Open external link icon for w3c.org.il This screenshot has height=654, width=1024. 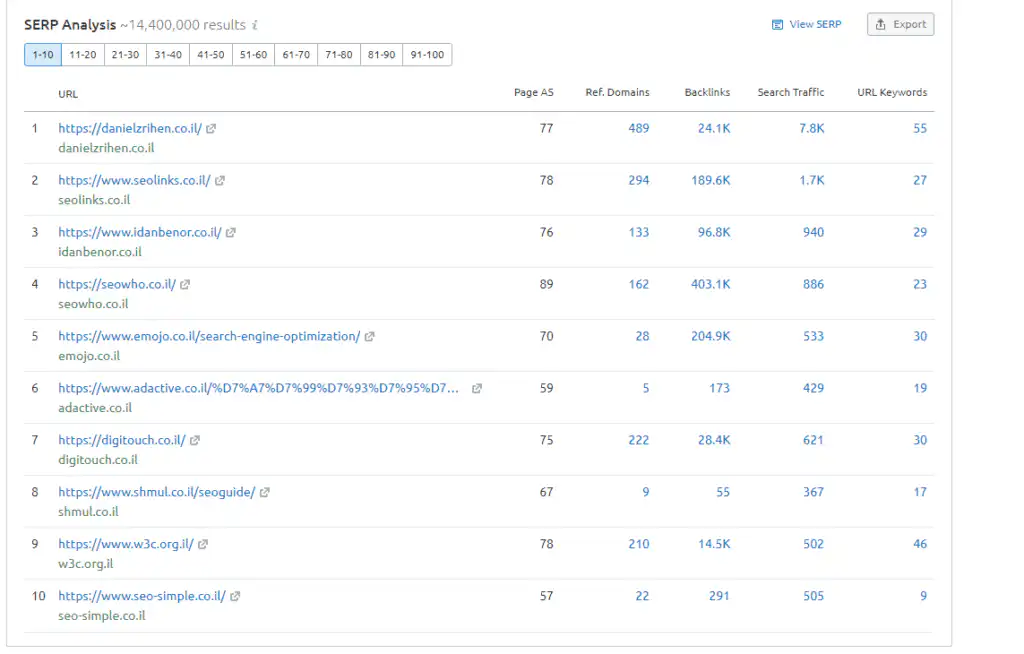tap(203, 545)
